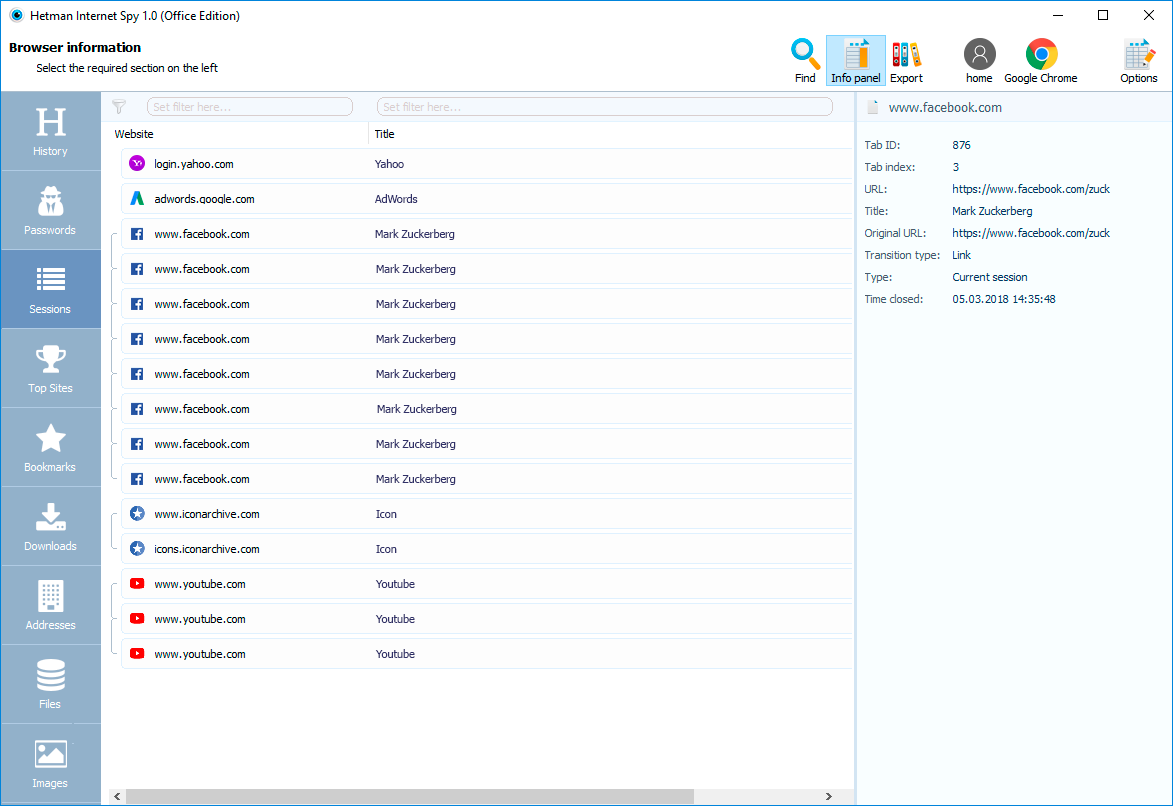
Task: Select the www.iconarchive.com entry
Action: pos(206,514)
